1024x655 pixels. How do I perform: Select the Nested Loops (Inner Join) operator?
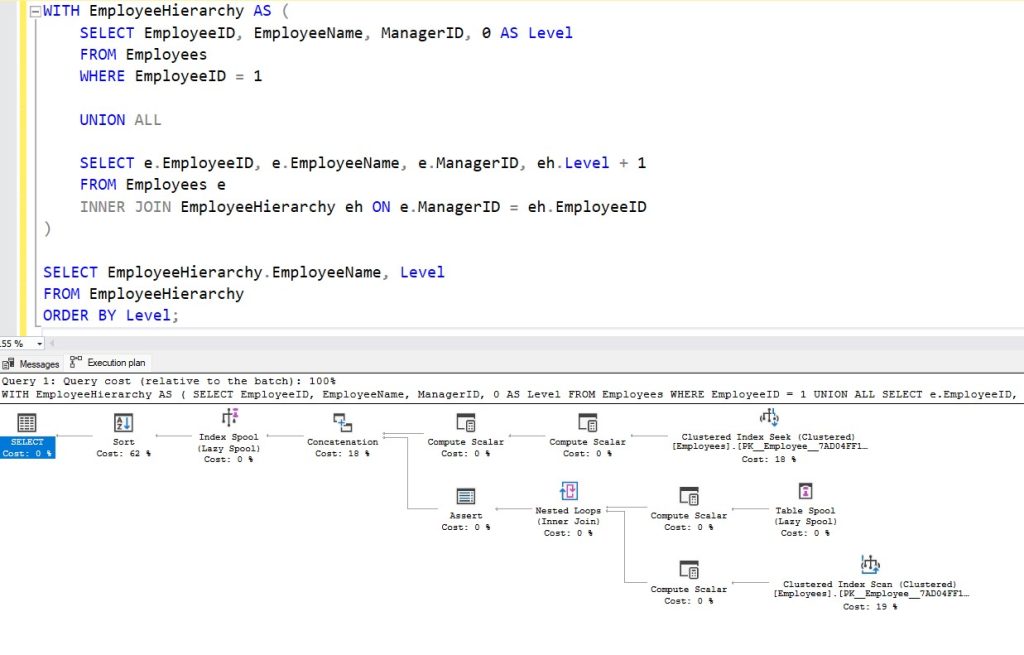point(568,491)
